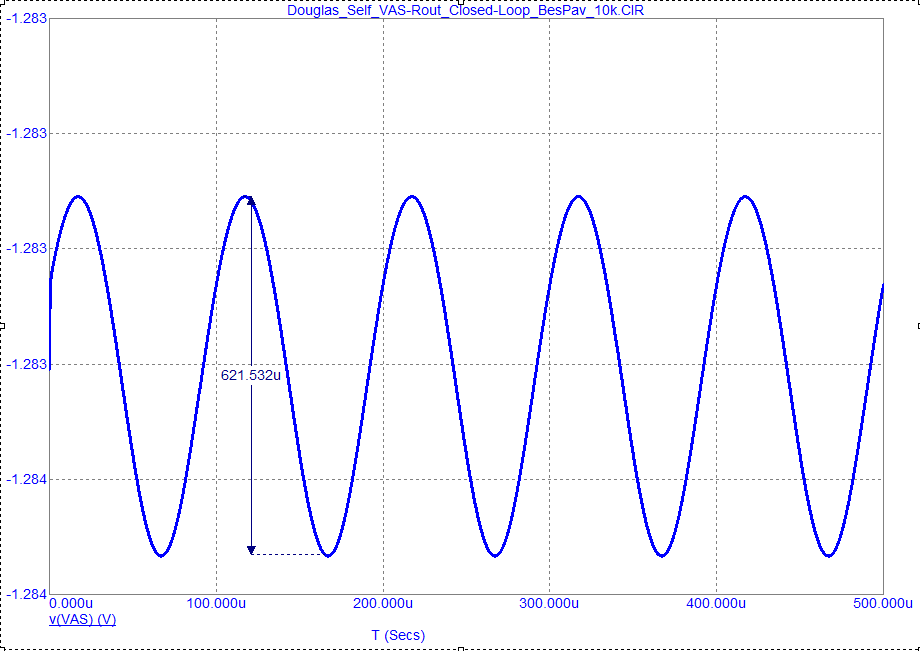Click the 100.000u time axis label

[217, 604]
